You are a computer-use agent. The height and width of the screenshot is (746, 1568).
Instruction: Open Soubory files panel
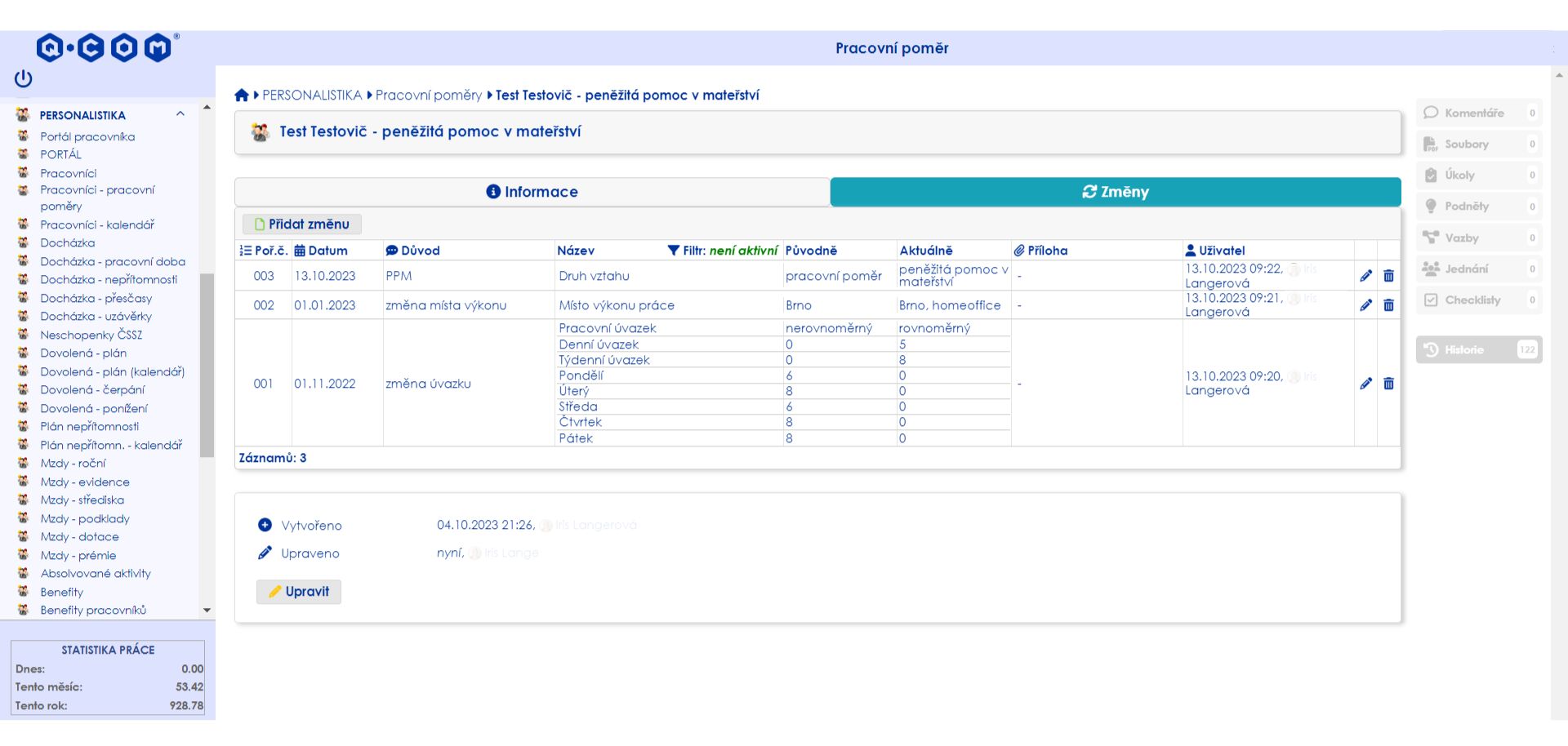click(x=1479, y=144)
